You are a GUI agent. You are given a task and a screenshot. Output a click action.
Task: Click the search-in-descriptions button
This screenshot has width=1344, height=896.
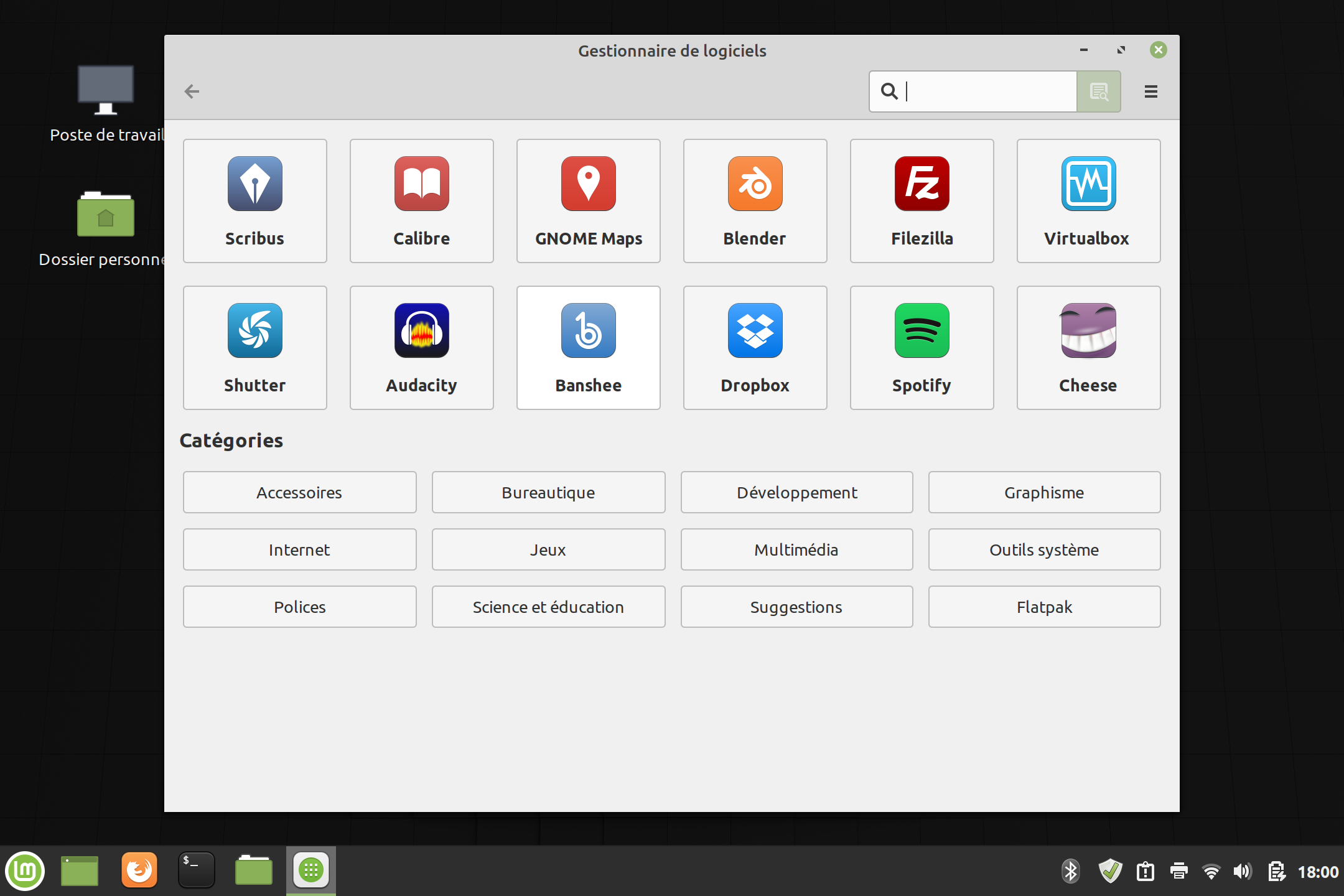tap(1099, 91)
